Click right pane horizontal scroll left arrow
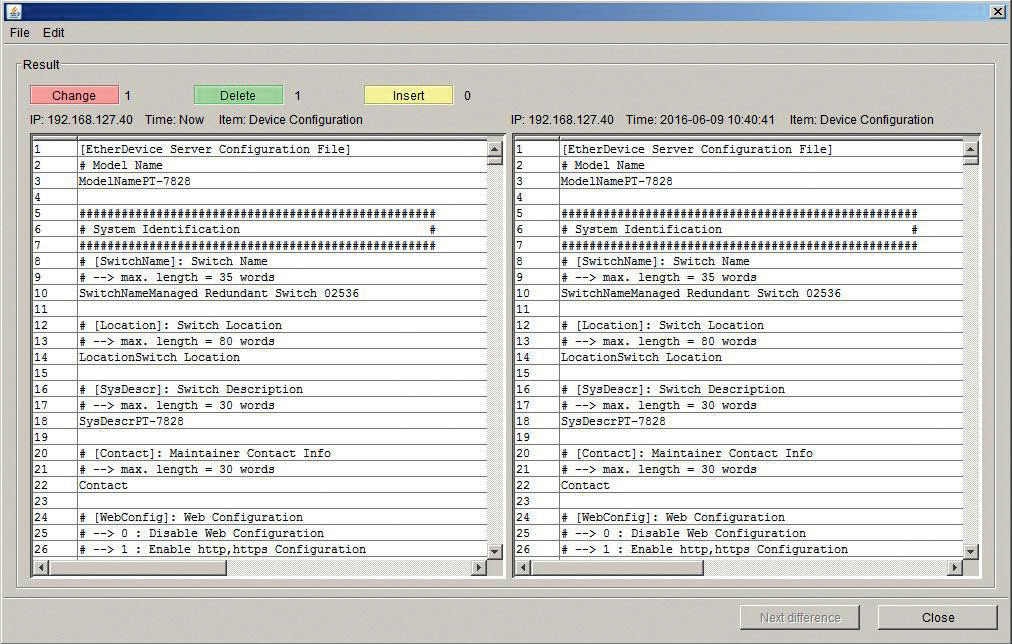Screen dimensions: 1012x644 522,568
